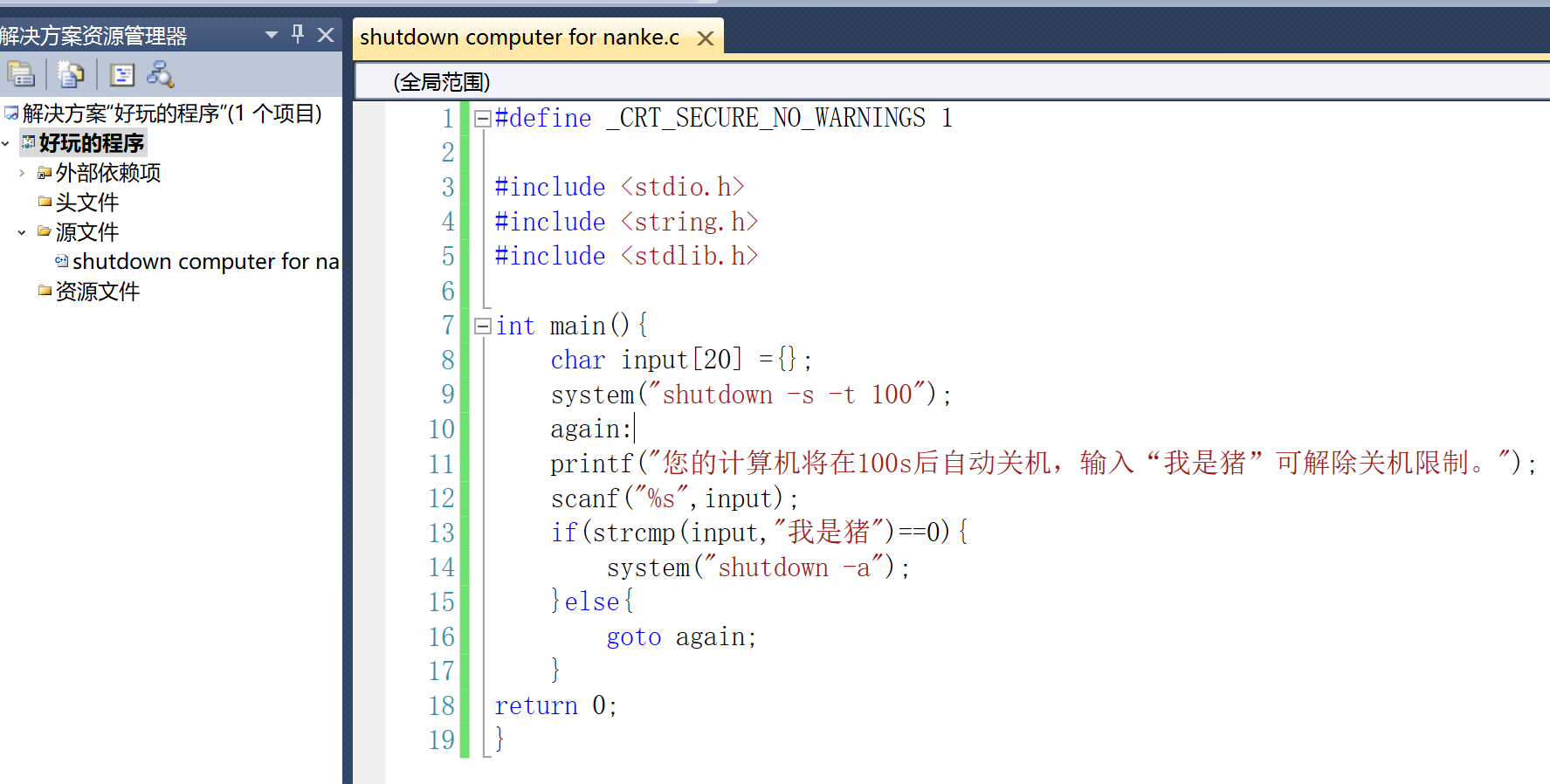Switch to the shutdown computer for nanke.c tab

tap(520, 38)
